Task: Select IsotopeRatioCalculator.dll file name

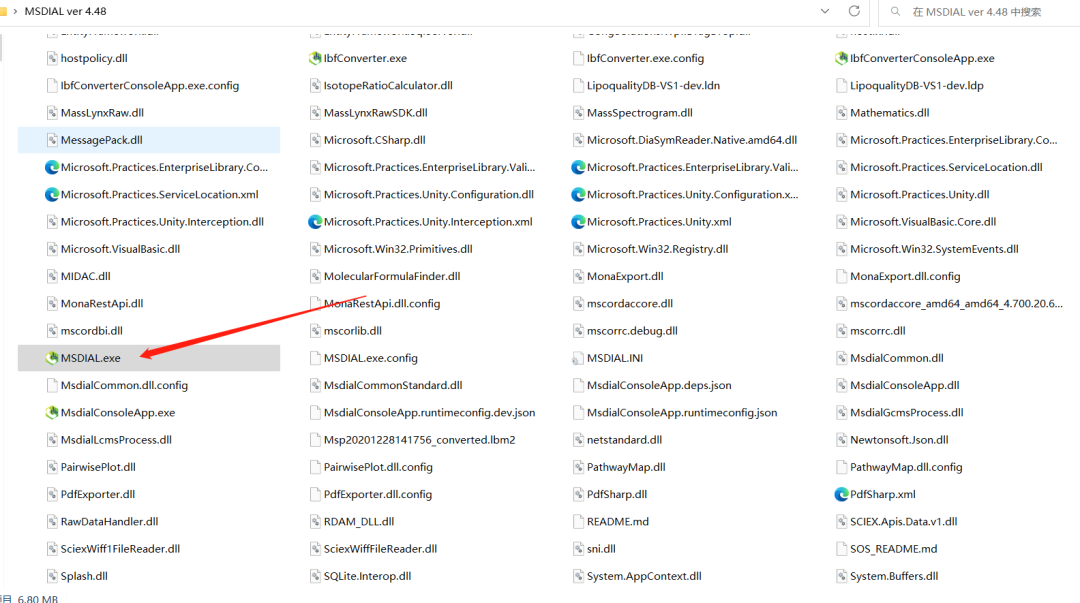Action: click(x=388, y=85)
